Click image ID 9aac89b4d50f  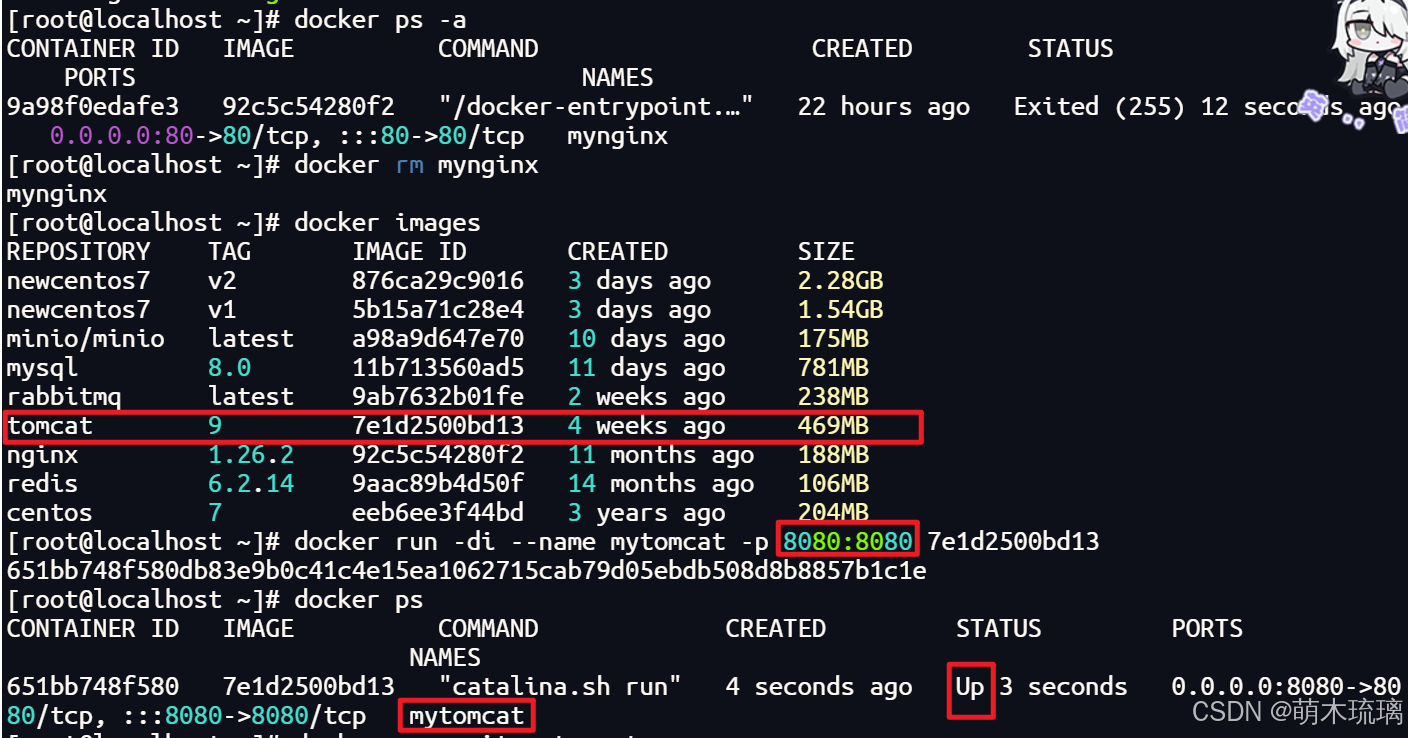tap(438, 484)
